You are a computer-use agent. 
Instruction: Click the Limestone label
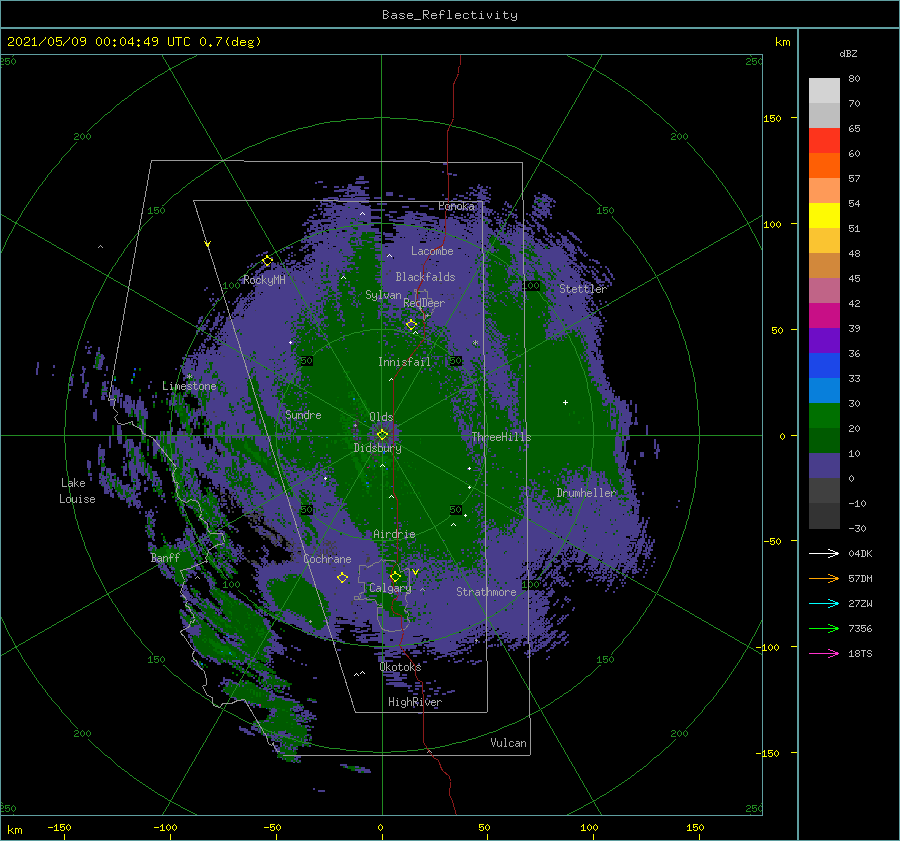point(189,386)
